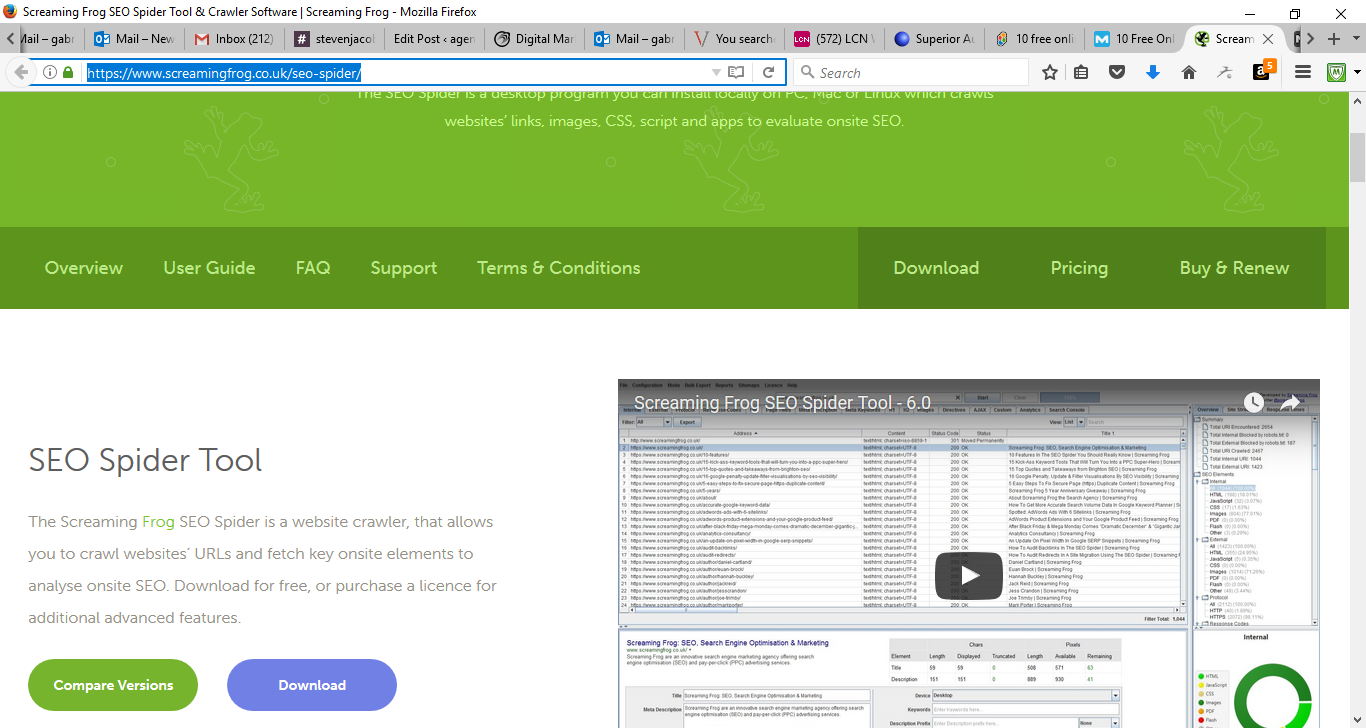Click the URL in the address bar
Screen dimensions: 1366x728
click(224, 73)
